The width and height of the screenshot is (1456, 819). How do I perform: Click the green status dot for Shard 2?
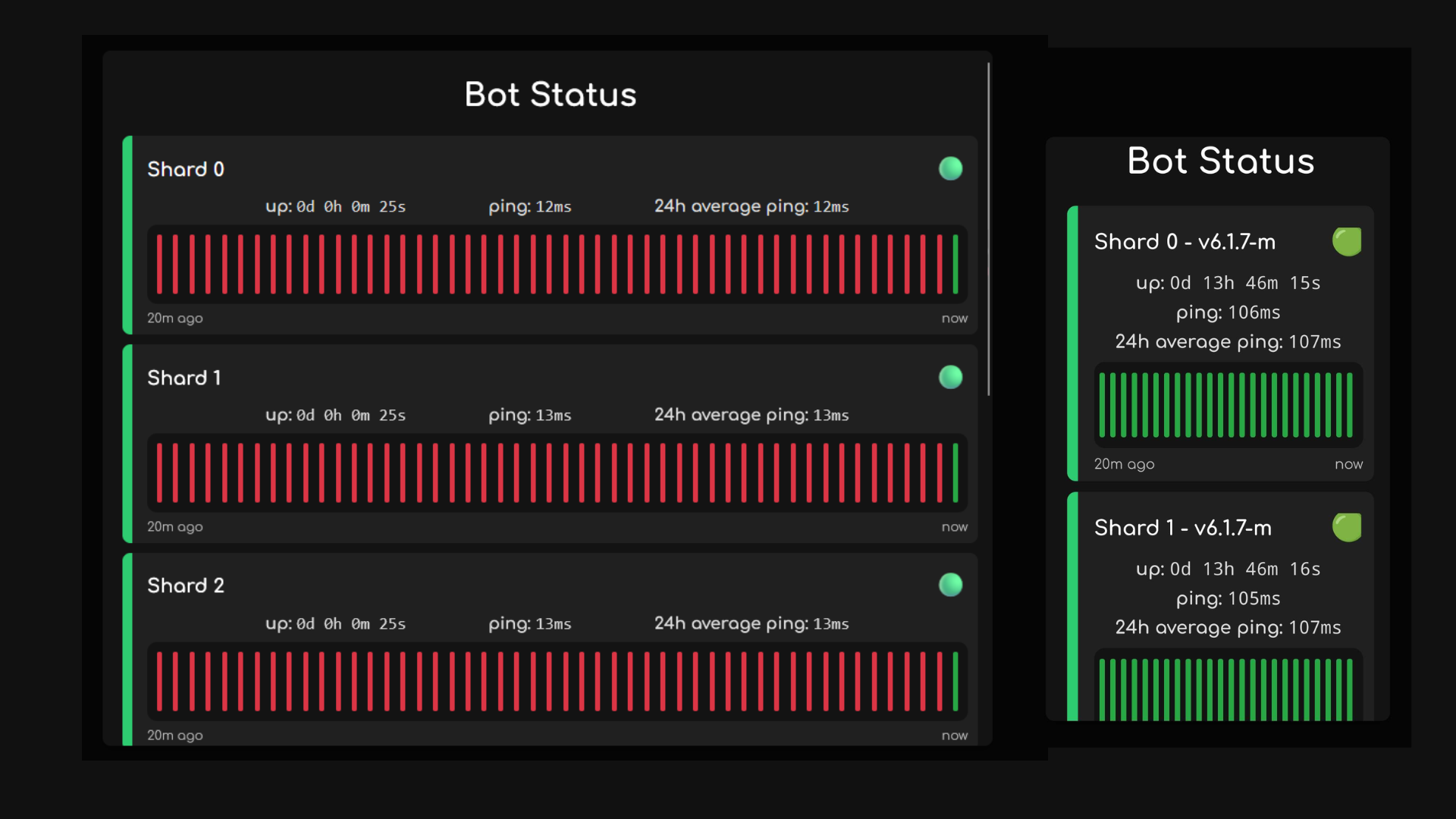[950, 585]
